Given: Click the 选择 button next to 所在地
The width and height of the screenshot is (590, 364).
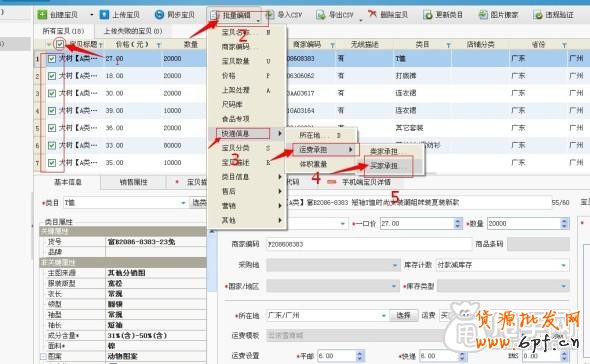Looking at the screenshot, I should [x=403, y=315].
